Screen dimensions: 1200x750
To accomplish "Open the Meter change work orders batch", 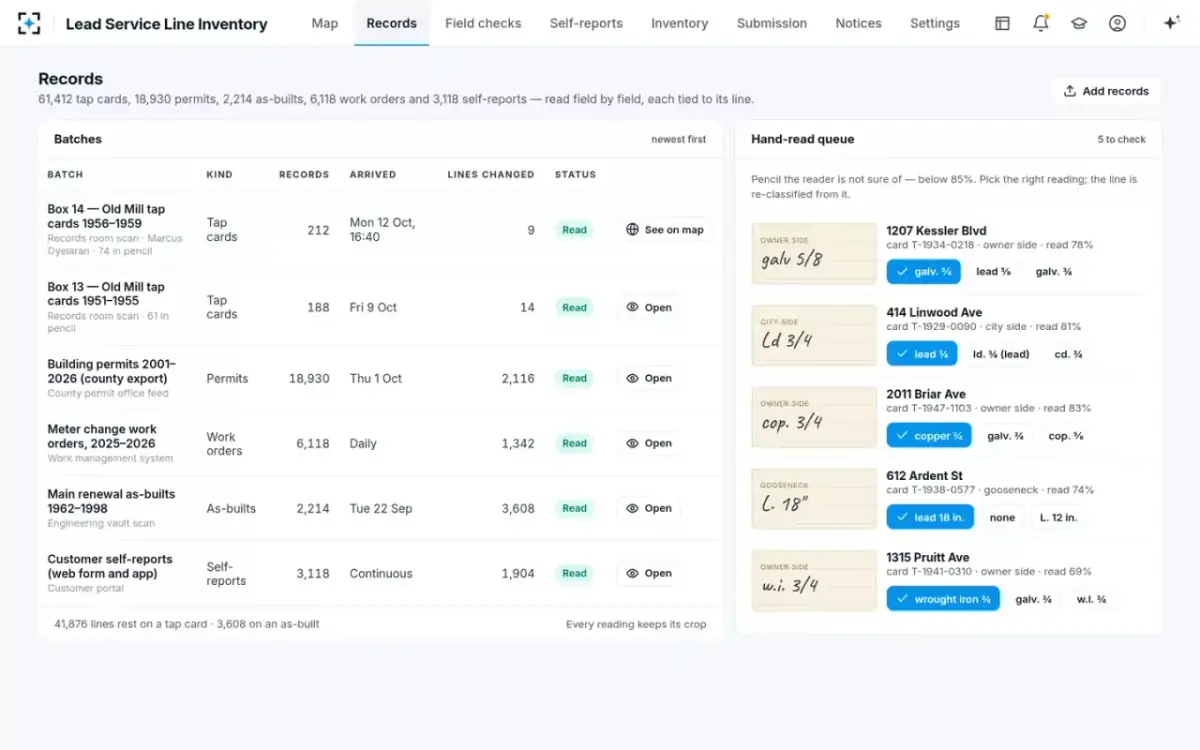I will (649, 444).
